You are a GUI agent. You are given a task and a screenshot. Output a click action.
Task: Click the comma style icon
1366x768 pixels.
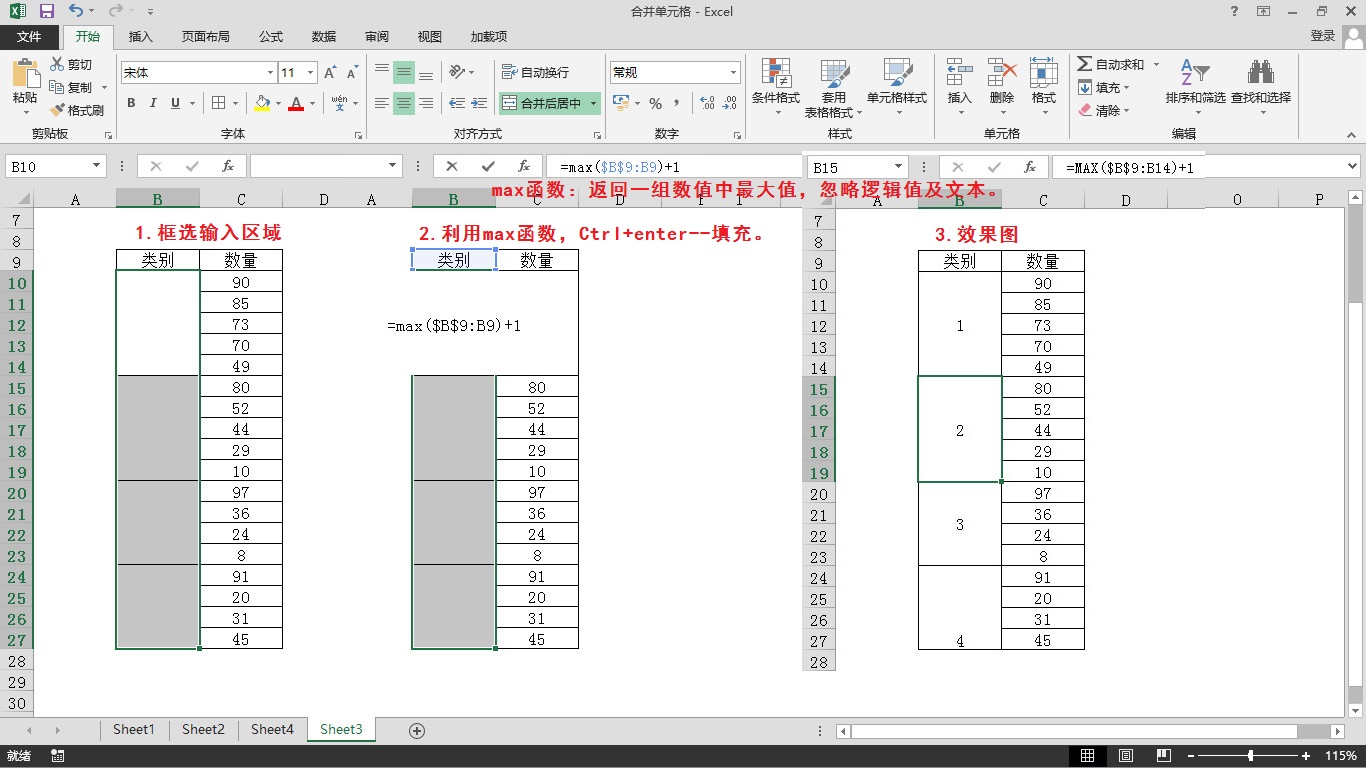pos(677,103)
